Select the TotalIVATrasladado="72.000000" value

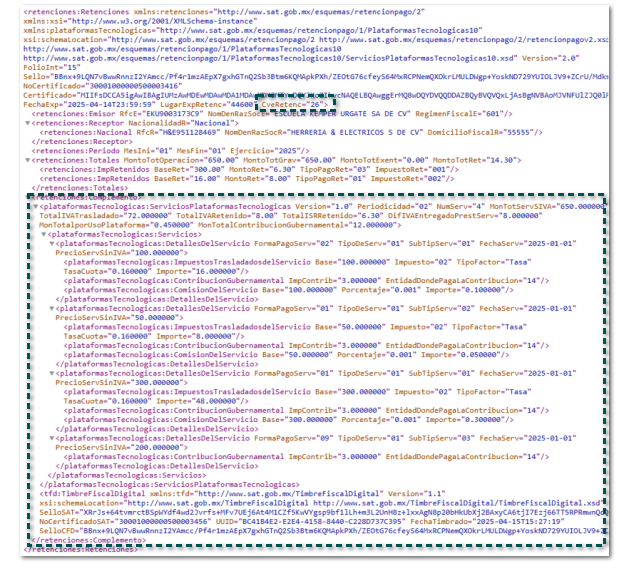coord(105,216)
